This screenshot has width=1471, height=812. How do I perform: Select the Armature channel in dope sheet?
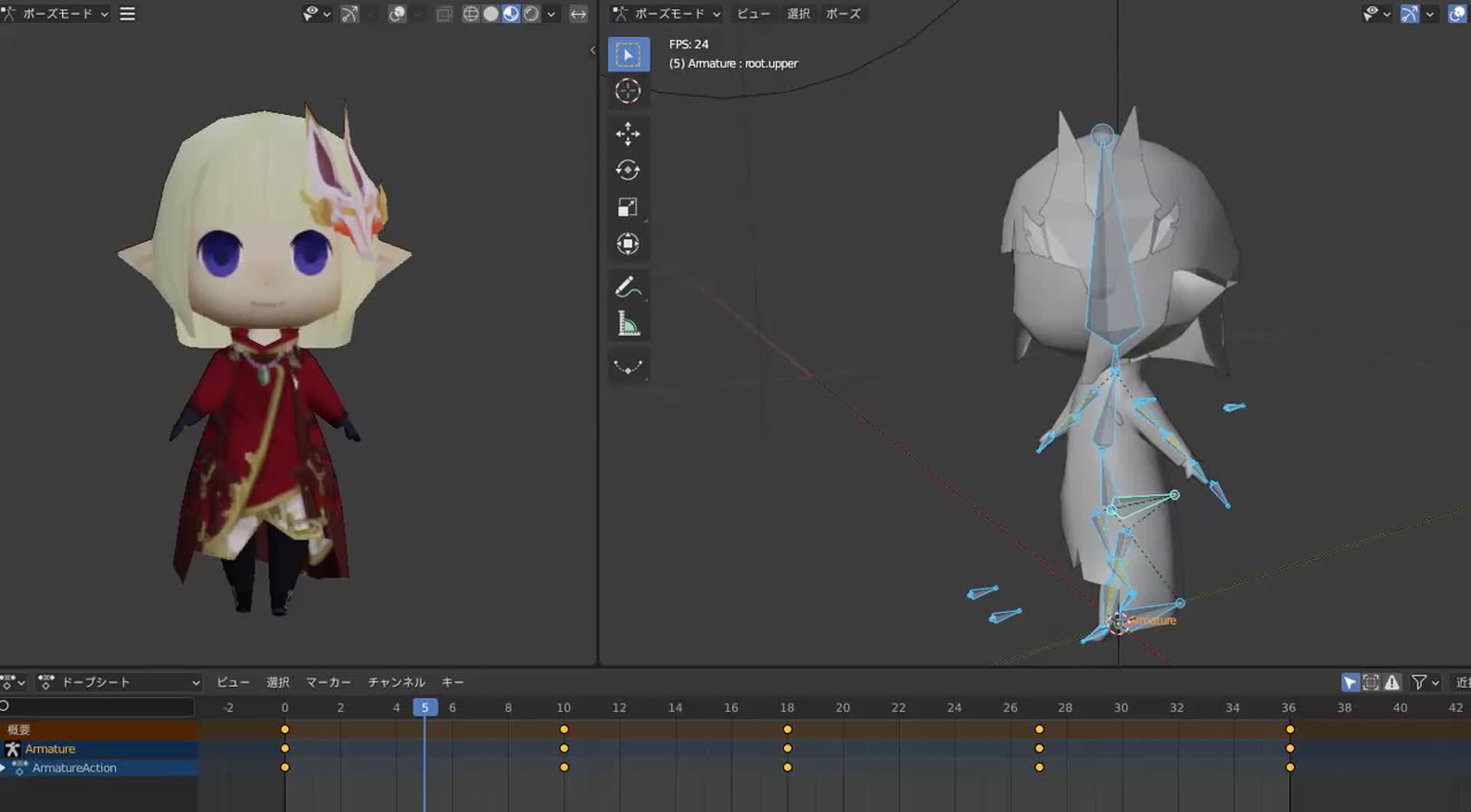click(51, 748)
